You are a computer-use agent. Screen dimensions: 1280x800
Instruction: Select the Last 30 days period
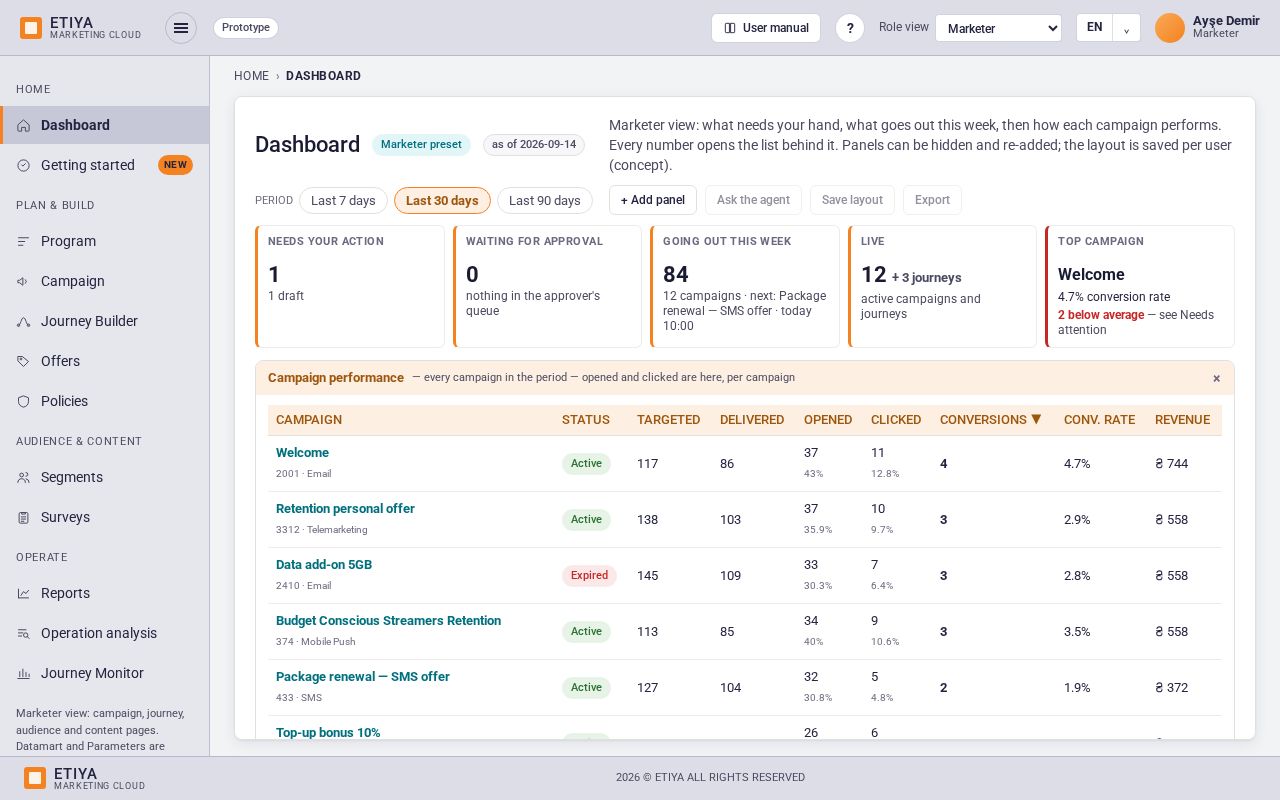pos(442,200)
